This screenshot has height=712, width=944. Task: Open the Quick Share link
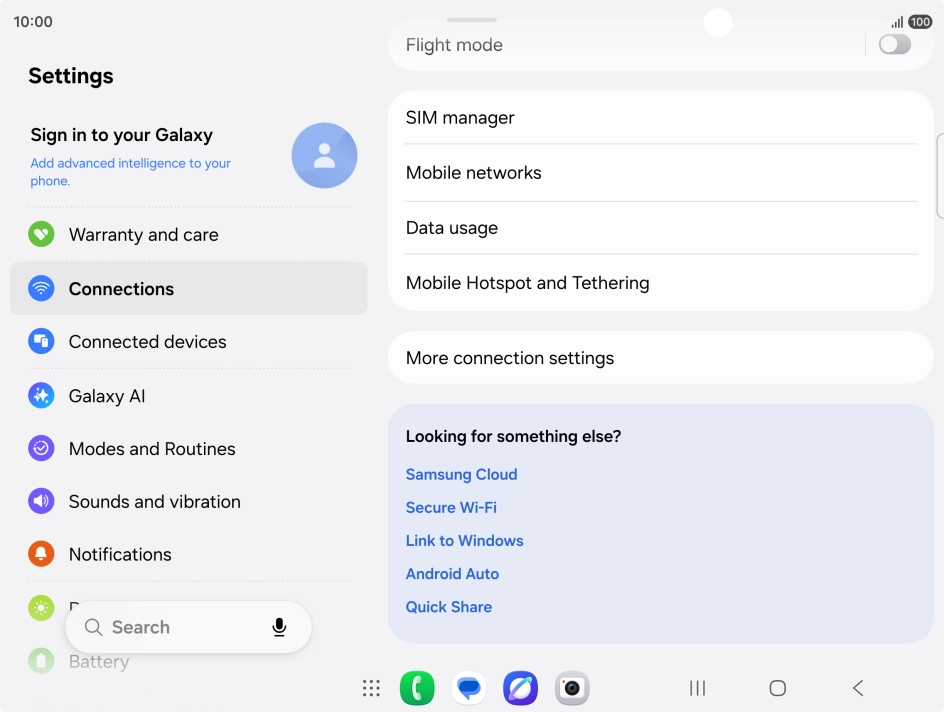point(449,607)
